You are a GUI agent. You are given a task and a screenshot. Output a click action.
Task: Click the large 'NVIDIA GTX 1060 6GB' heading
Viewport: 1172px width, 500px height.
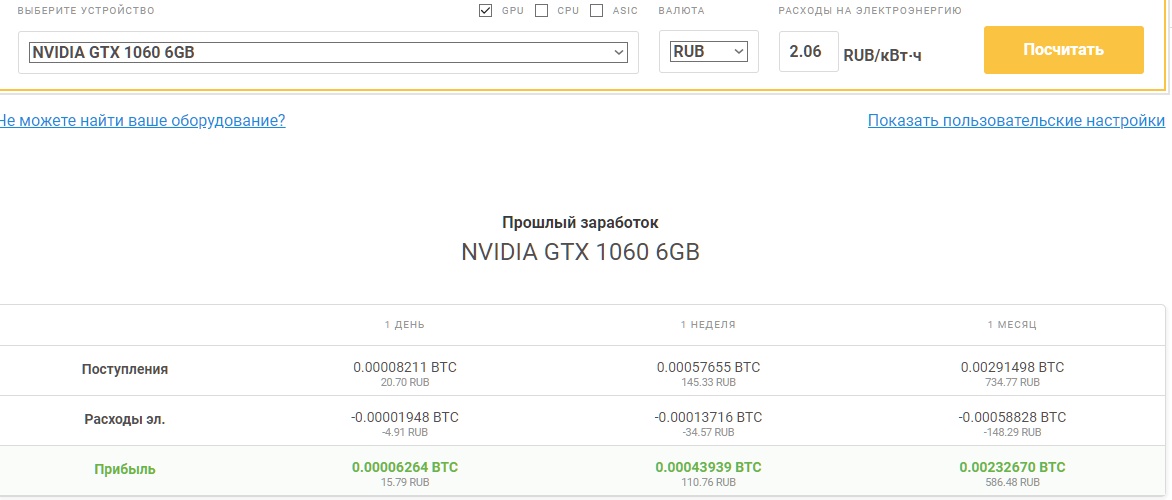click(581, 252)
